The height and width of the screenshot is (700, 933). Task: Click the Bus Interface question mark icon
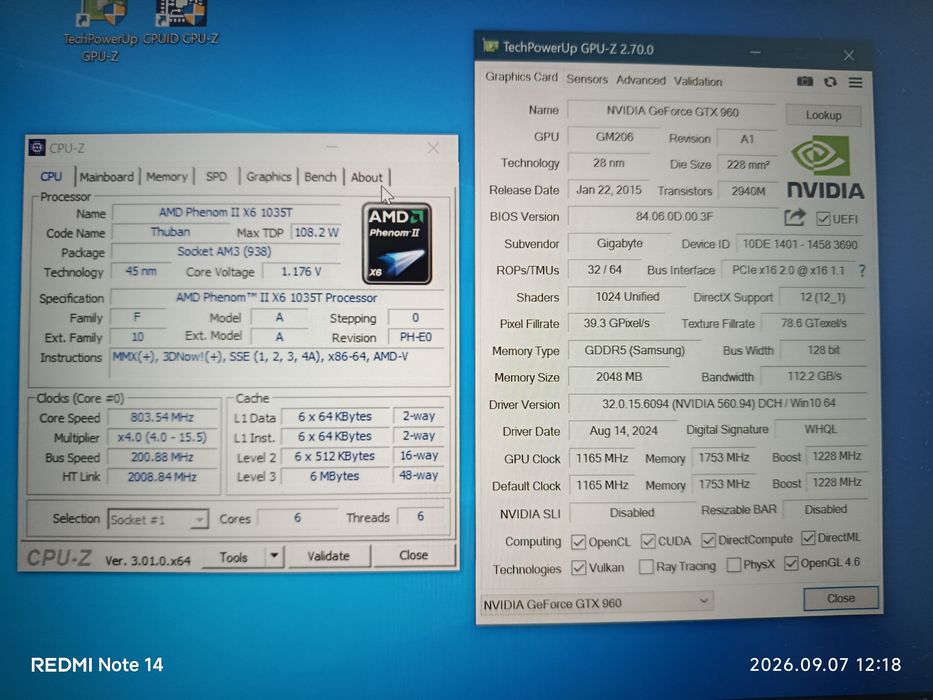(x=862, y=270)
